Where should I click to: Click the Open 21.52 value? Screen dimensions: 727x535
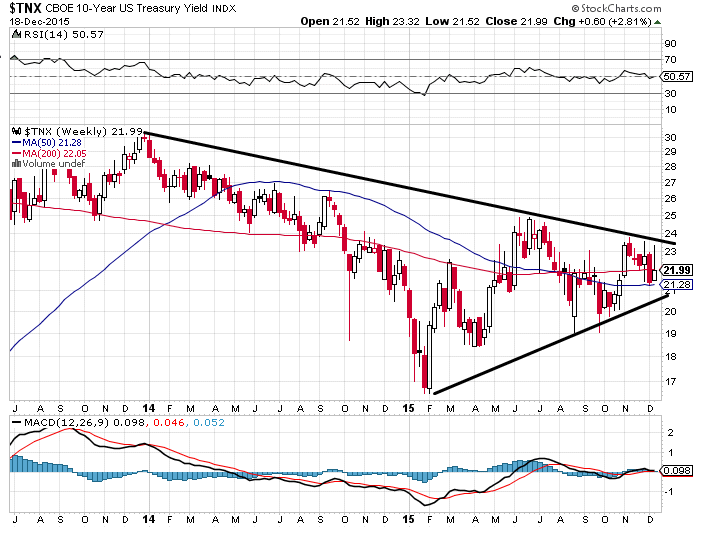(330, 21)
